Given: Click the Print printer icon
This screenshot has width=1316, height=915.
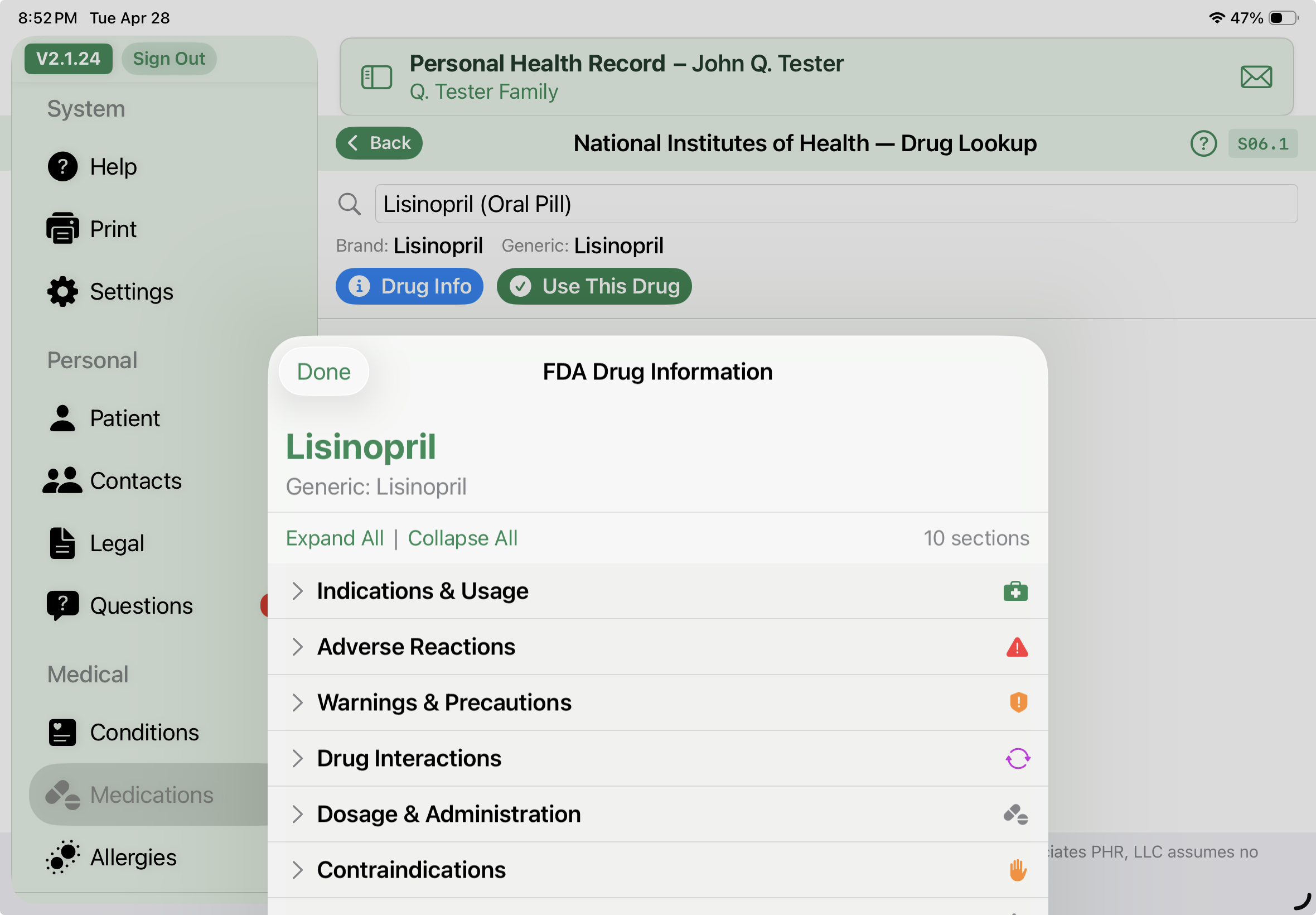Looking at the screenshot, I should (x=62, y=229).
